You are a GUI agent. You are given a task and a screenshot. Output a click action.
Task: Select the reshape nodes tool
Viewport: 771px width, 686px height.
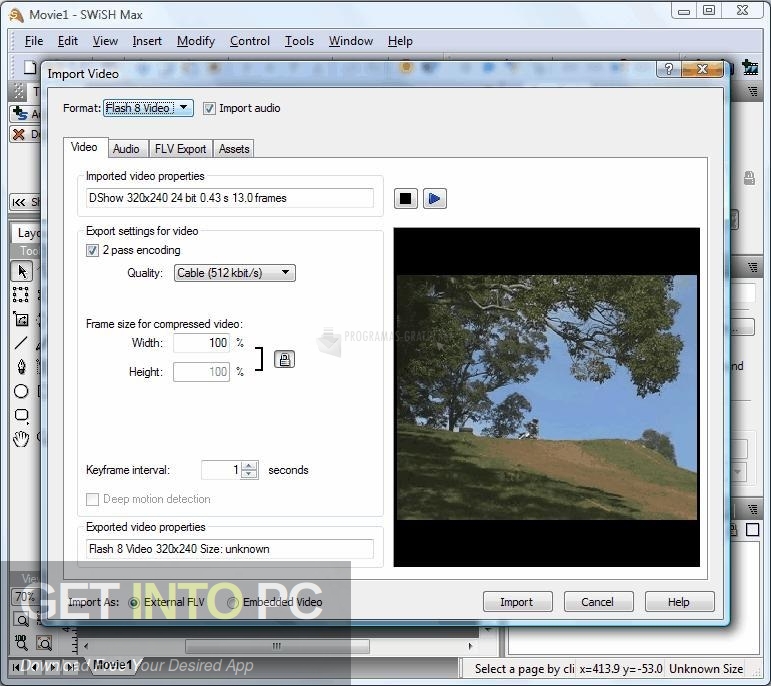pos(21,295)
